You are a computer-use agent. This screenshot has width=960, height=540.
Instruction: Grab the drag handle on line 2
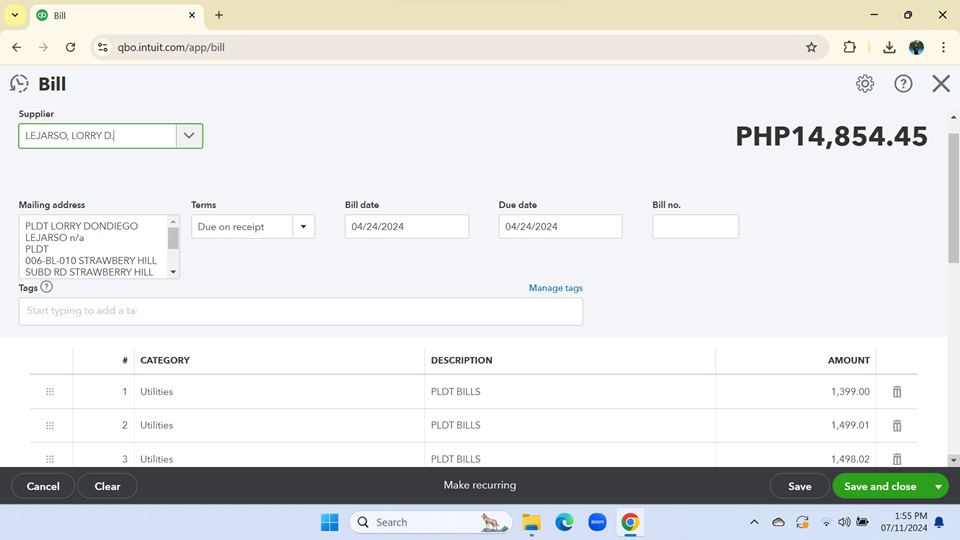click(x=50, y=426)
